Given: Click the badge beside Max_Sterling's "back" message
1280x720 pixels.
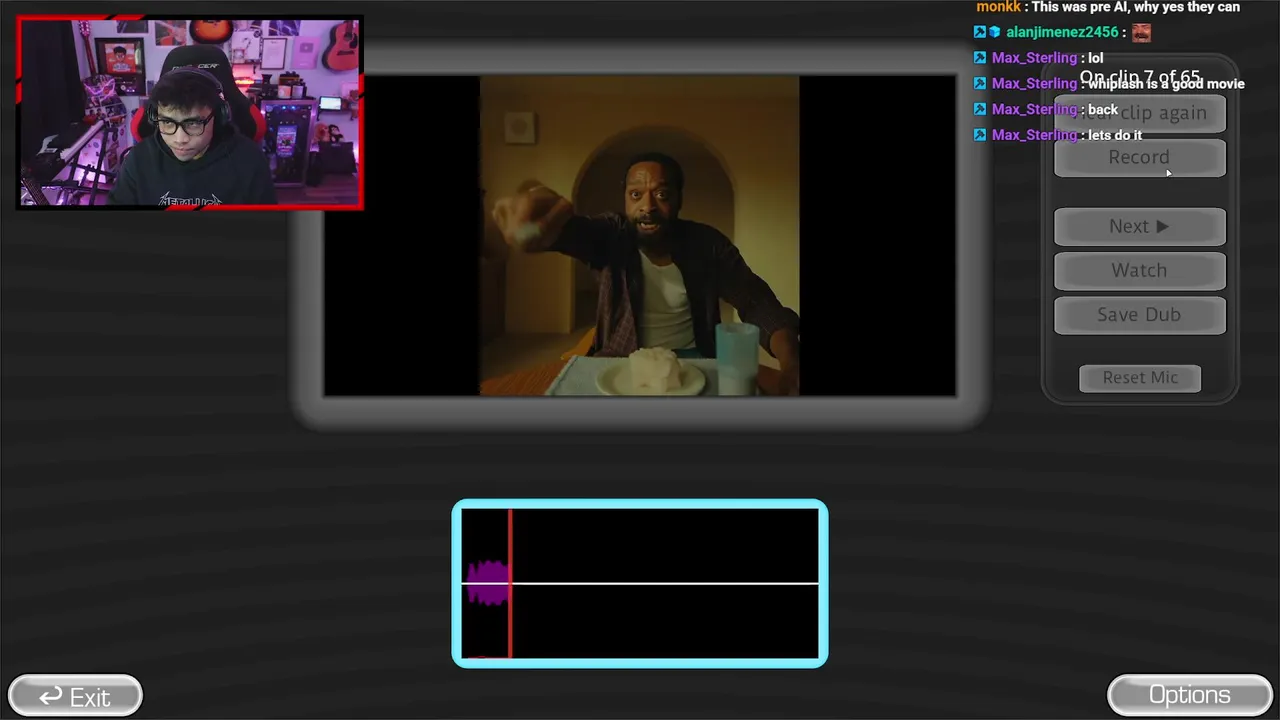Looking at the screenshot, I should coord(980,110).
